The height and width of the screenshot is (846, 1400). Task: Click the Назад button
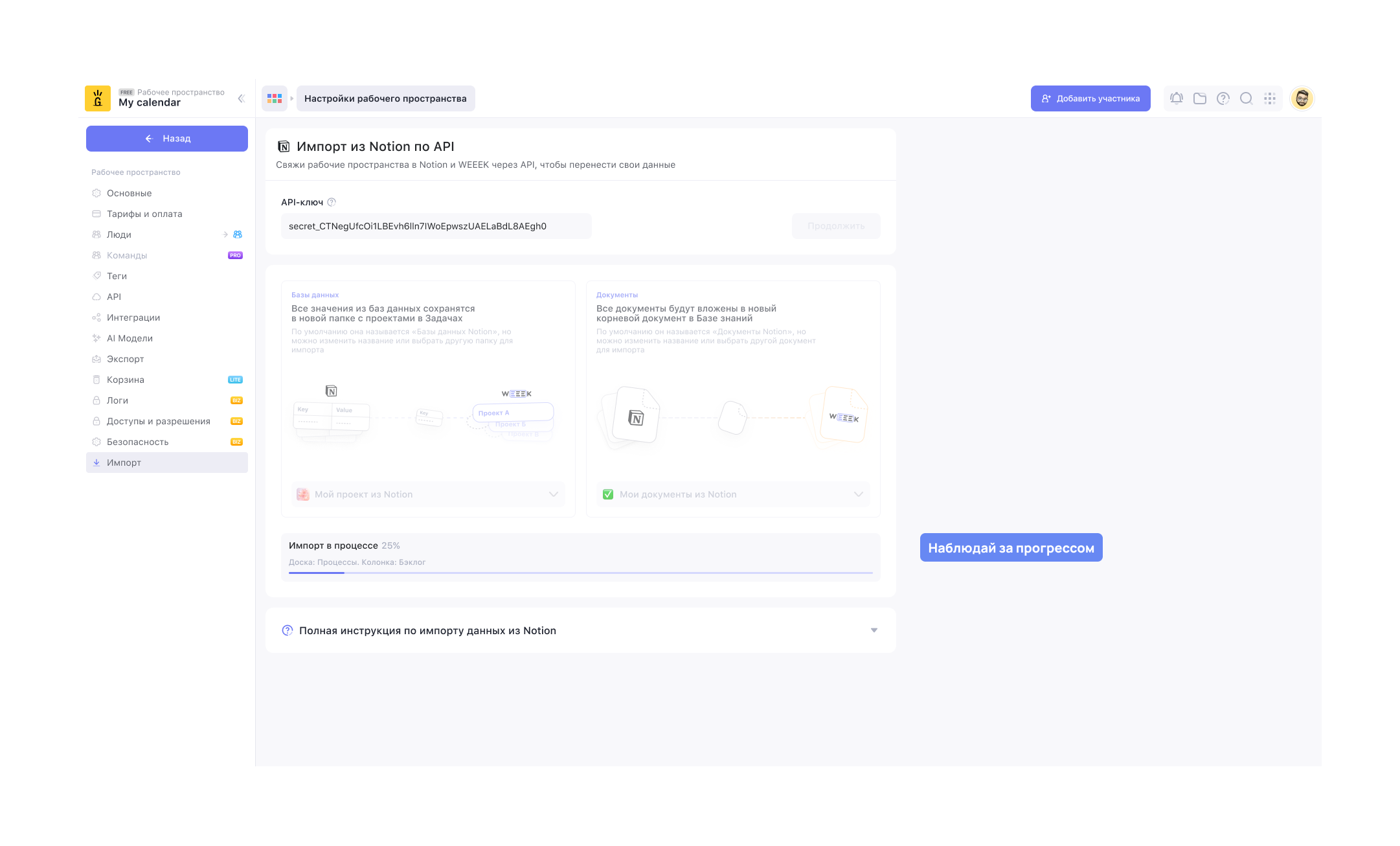coord(167,139)
